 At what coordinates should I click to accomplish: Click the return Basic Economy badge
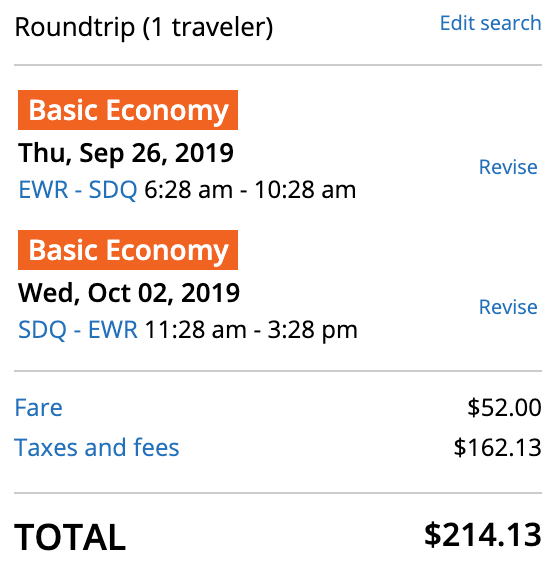coord(128,250)
